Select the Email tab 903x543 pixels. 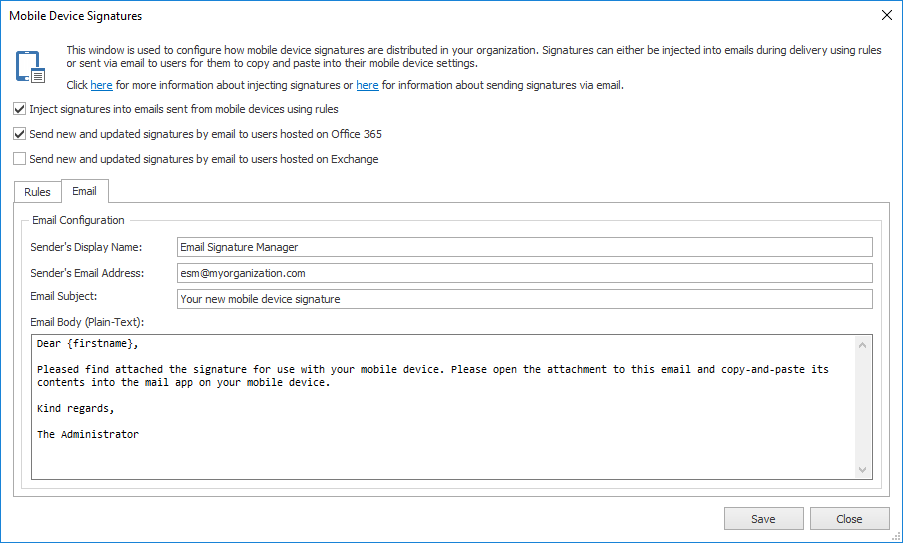(x=84, y=191)
